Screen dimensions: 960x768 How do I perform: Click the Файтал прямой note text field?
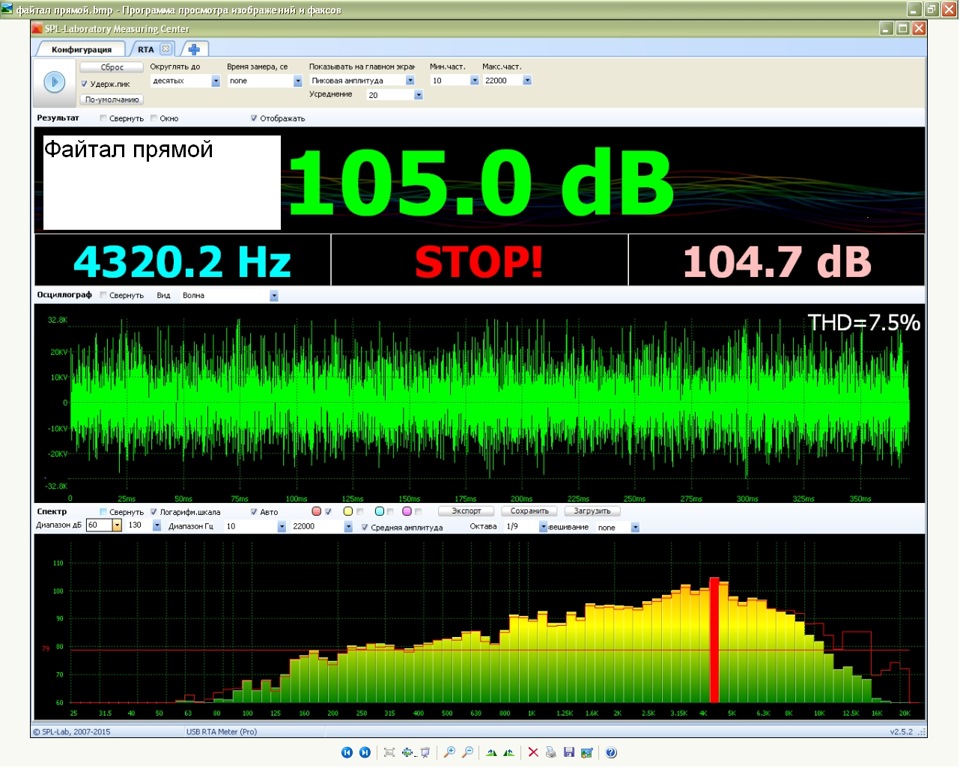[x=162, y=183]
